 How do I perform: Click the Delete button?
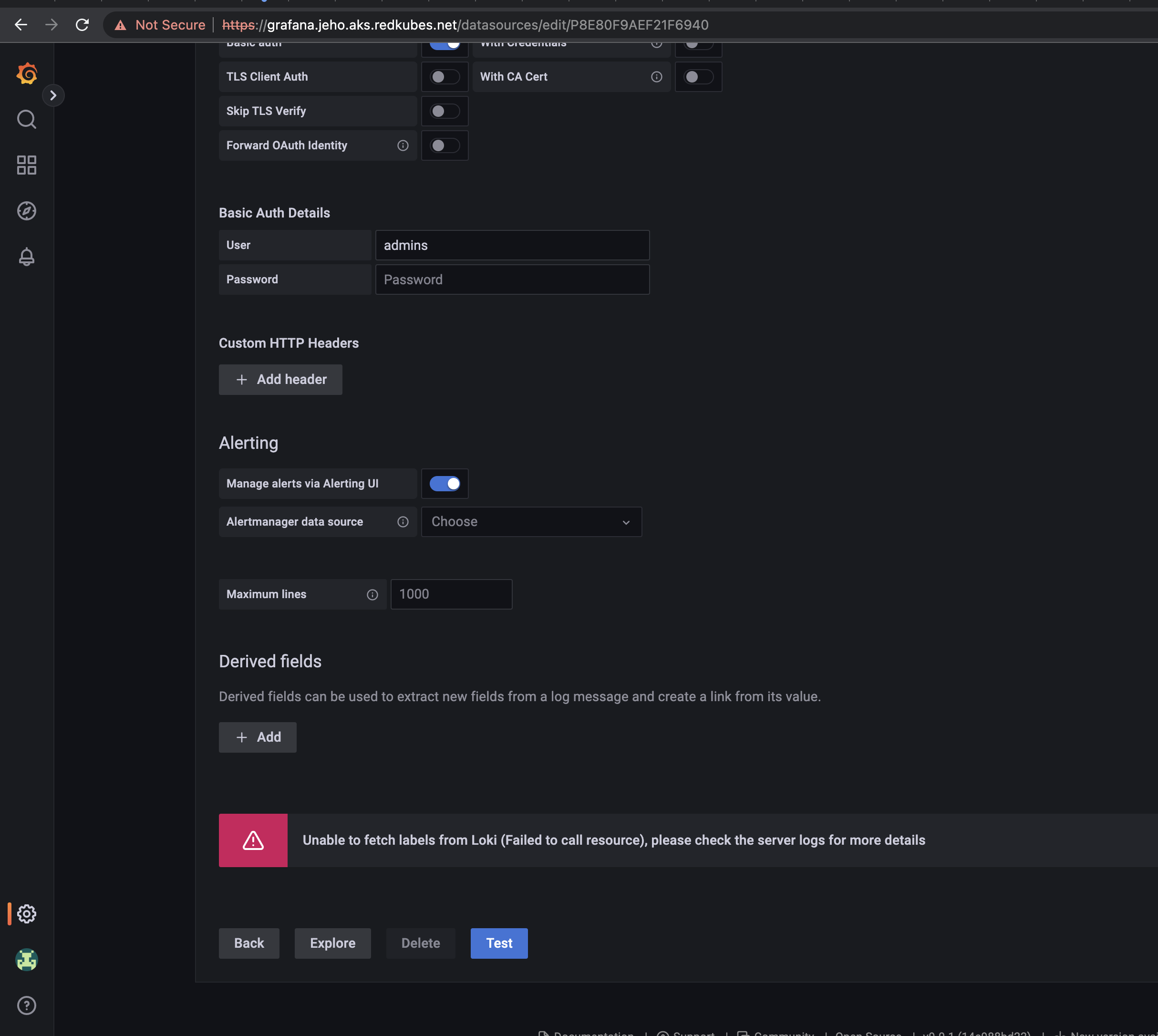[421, 944]
